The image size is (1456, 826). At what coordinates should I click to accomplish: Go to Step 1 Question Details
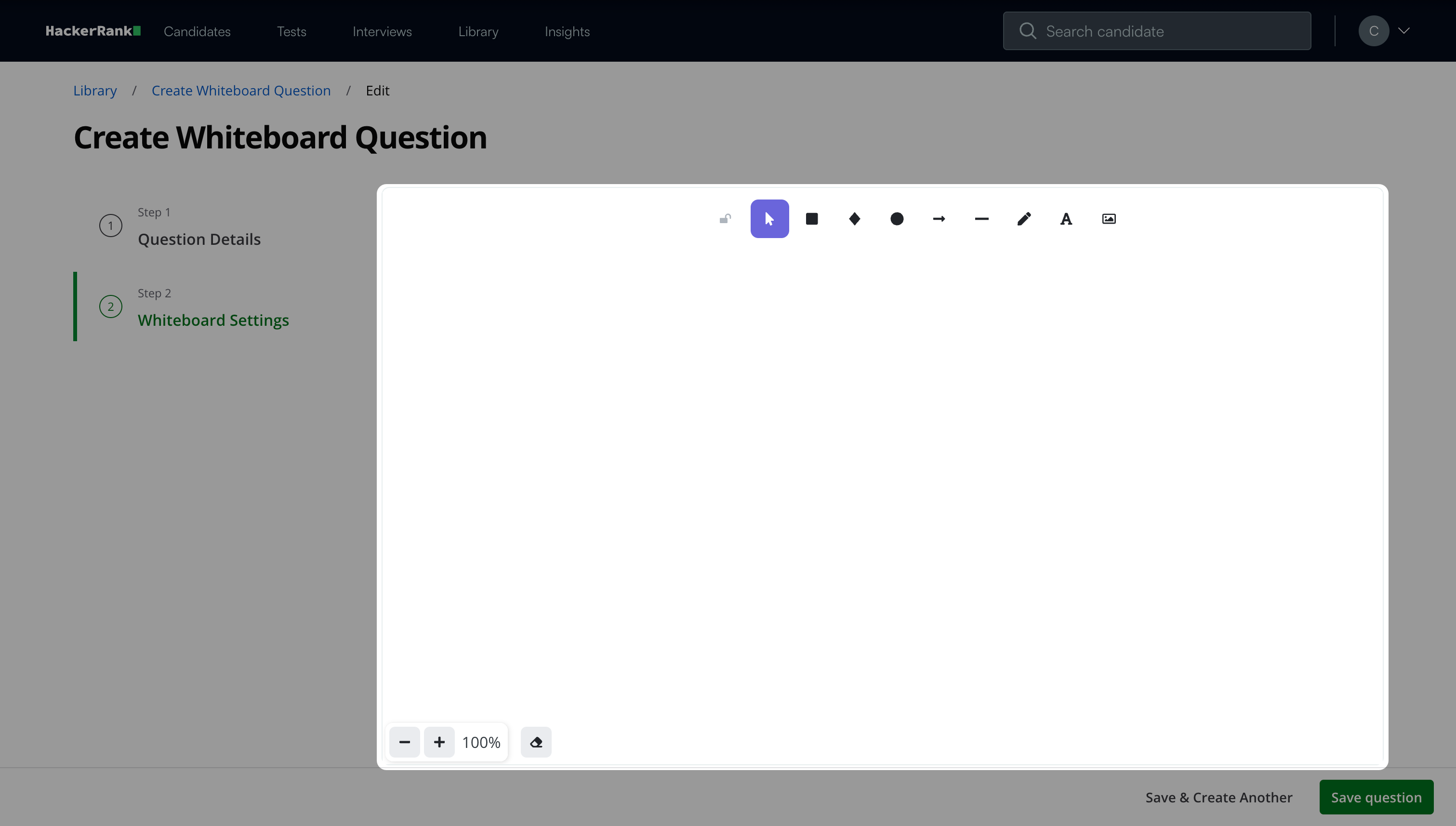point(199,239)
